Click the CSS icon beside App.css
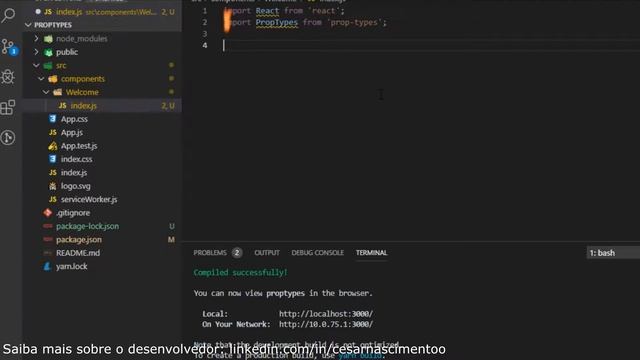The image size is (640, 360). 53,119
